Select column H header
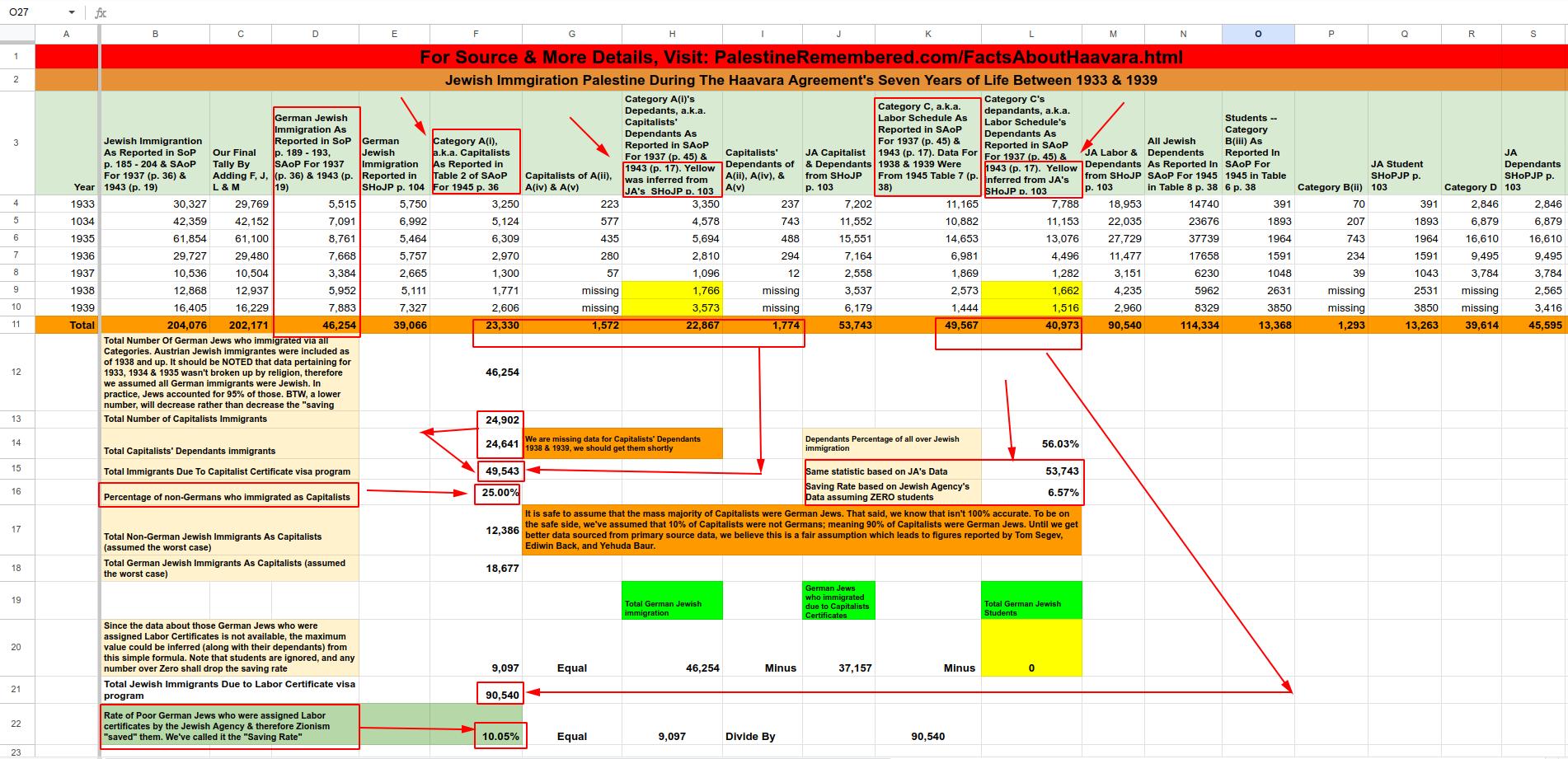The image size is (1568, 759). tap(672, 34)
